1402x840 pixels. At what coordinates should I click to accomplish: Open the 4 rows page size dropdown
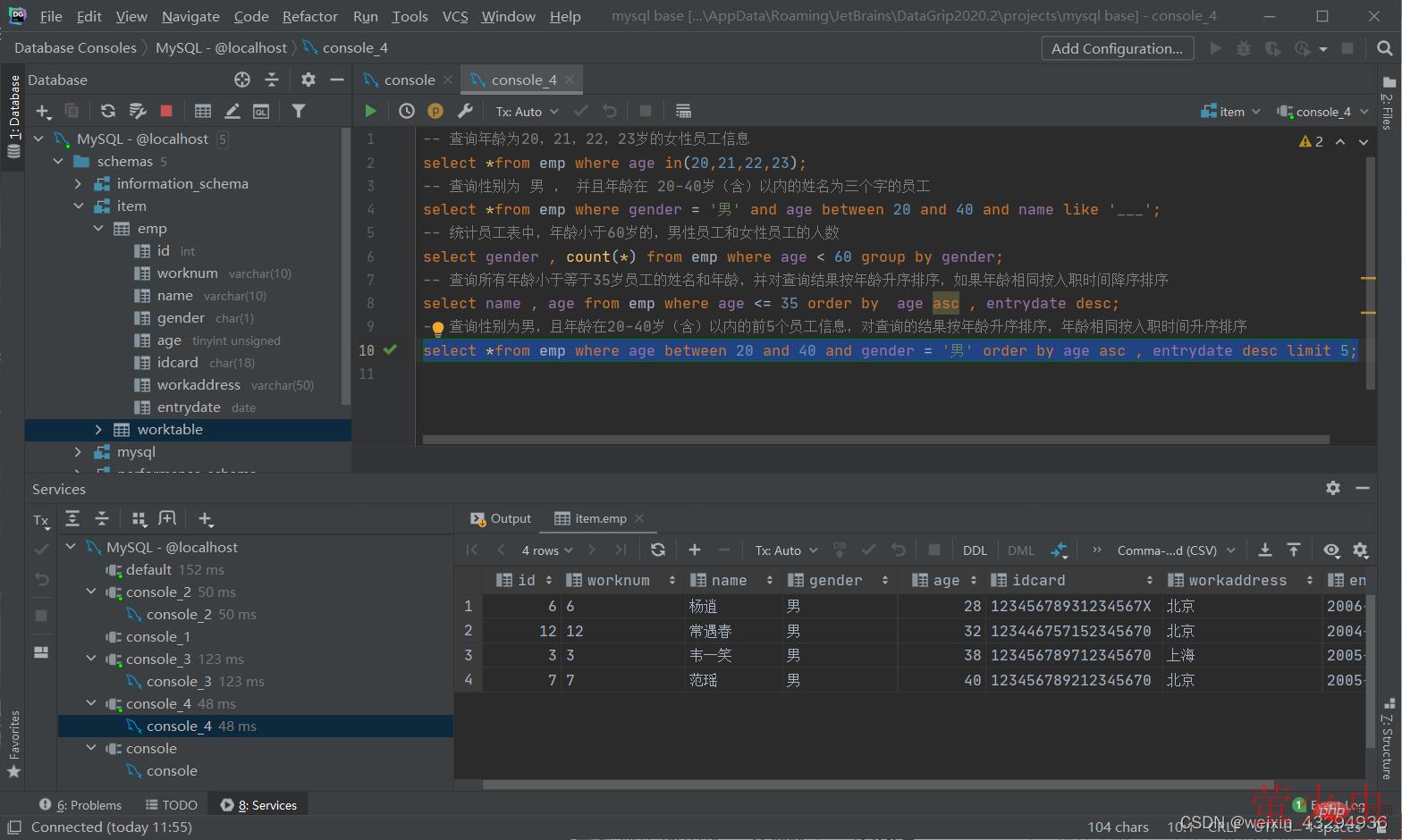point(546,550)
